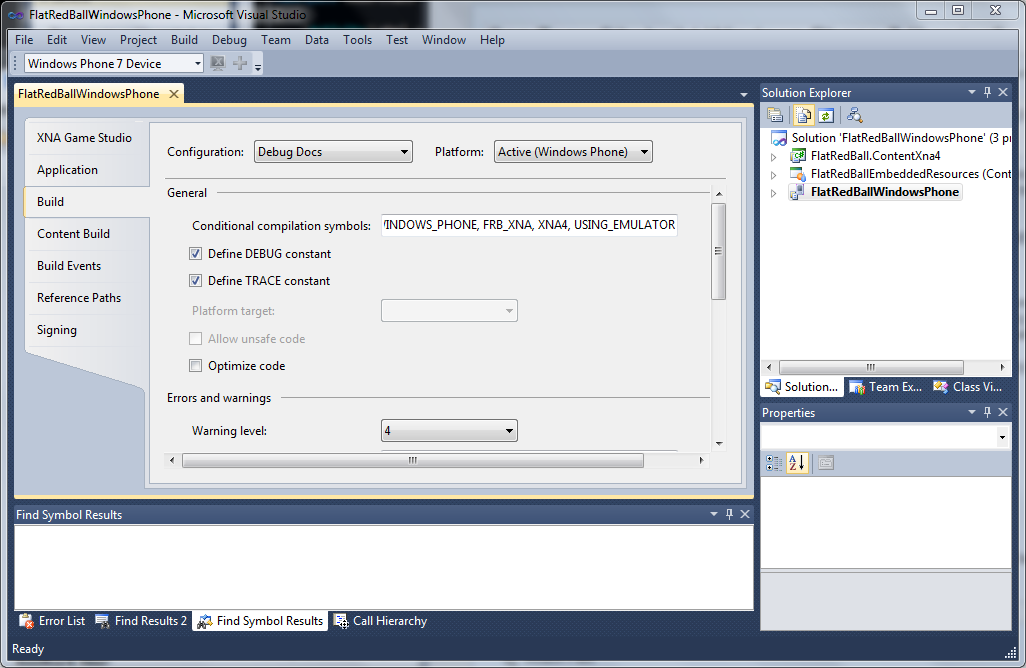Switch to the XNA Game Studio page
The height and width of the screenshot is (668, 1026).
pyautogui.click(x=84, y=138)
